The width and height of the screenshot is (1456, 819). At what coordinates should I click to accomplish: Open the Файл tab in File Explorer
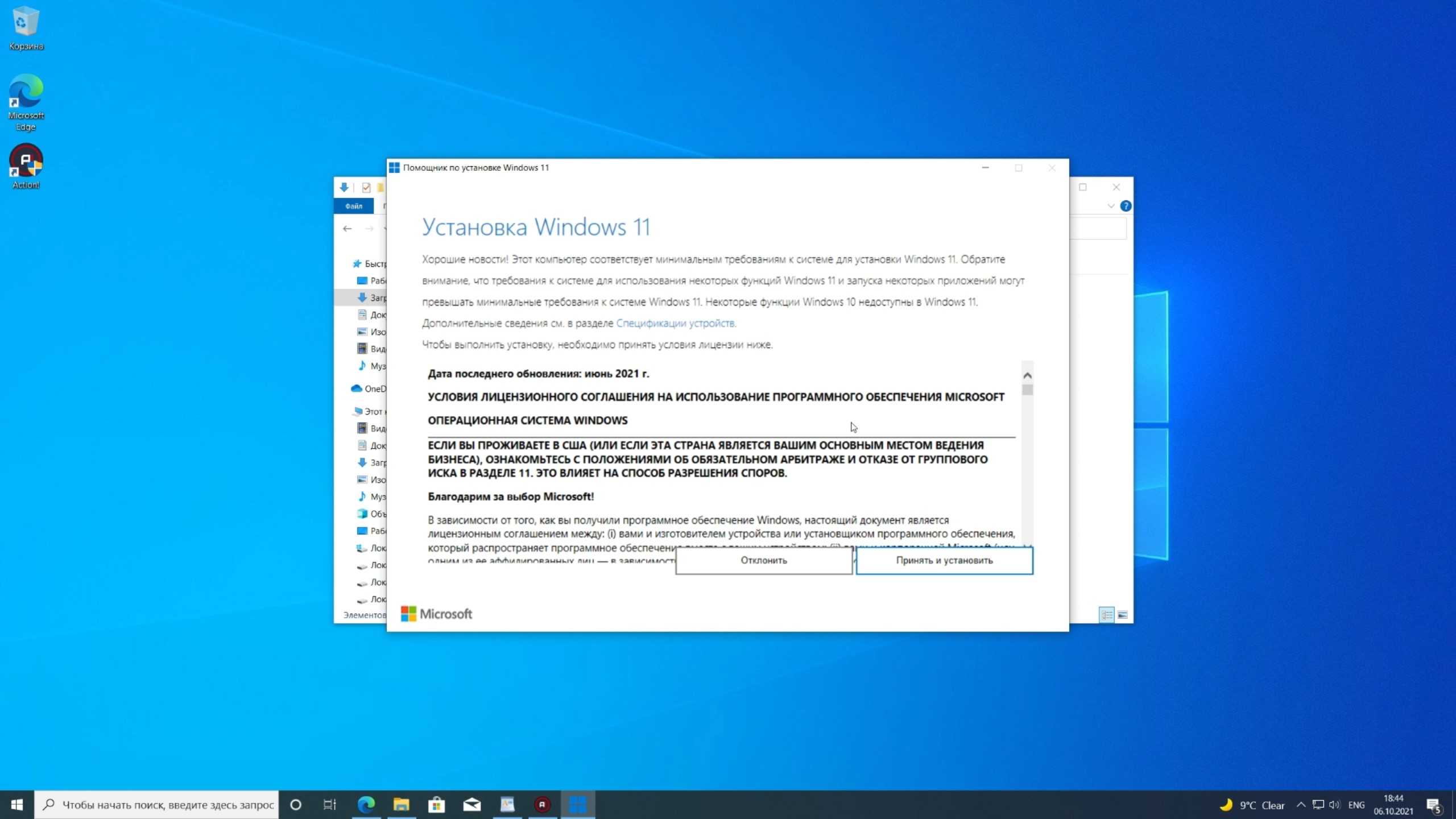[x=353, y=206]
